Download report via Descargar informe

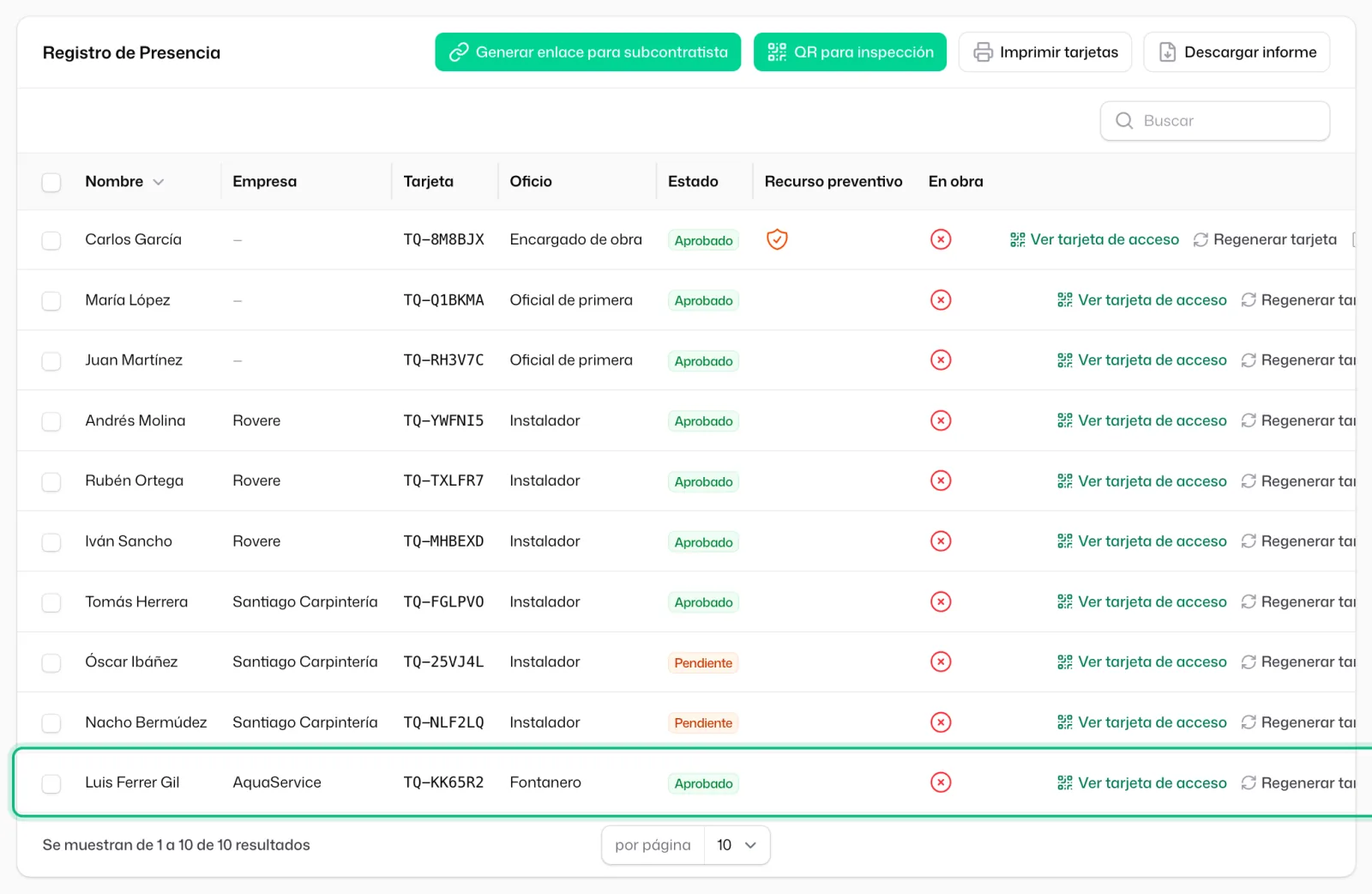click(1237, 52)
